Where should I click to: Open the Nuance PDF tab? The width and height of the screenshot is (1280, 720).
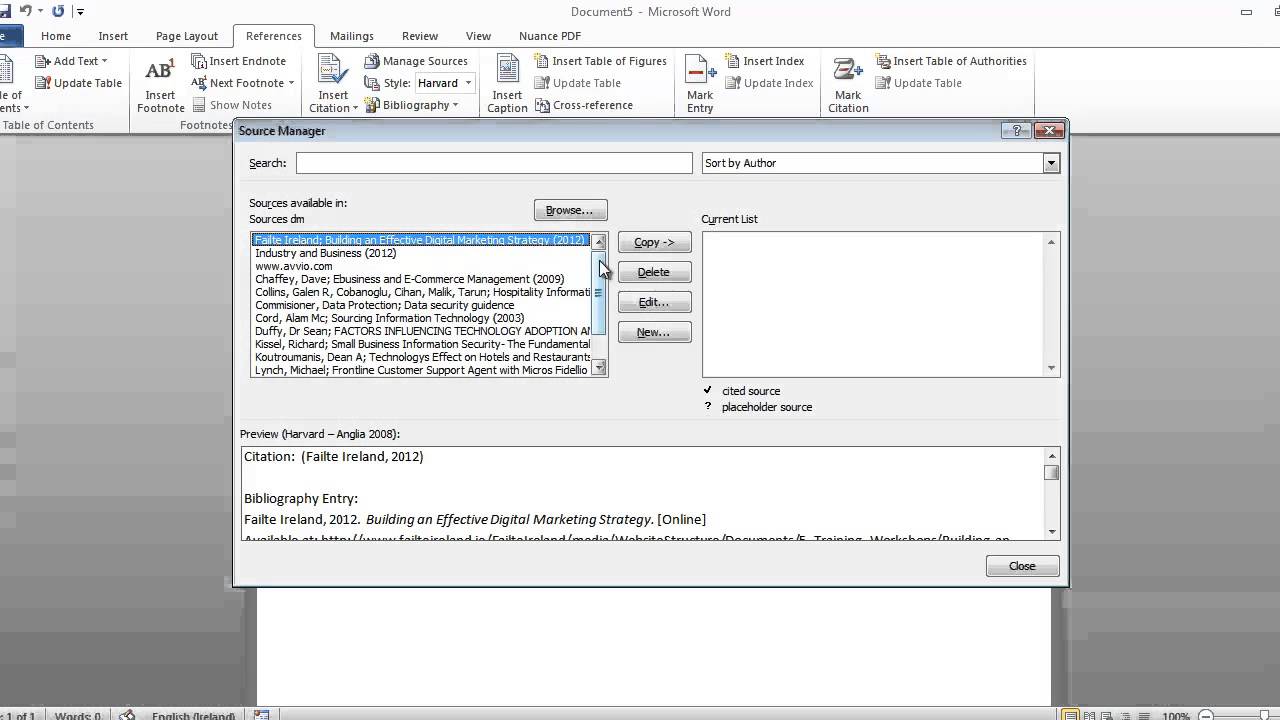pos(550,36)
